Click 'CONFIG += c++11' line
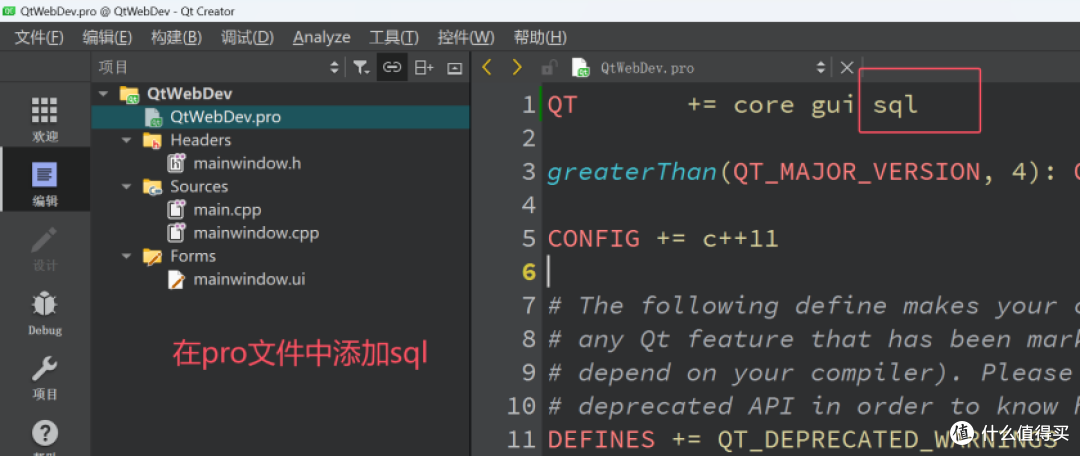Image resolution: width=1080 pixels, height=456 pixels. [663, 239]
